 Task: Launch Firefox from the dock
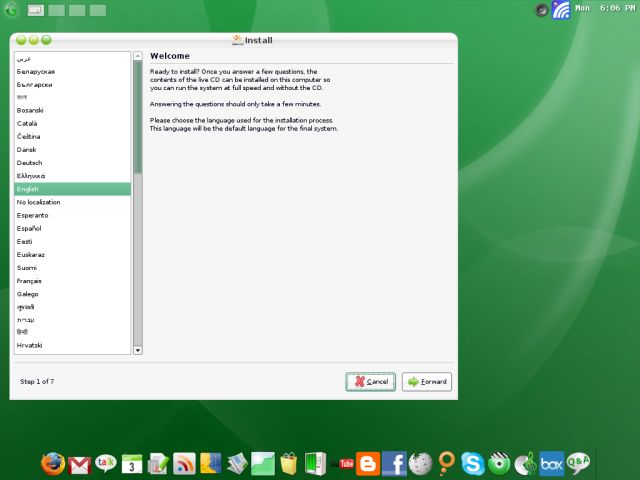53,464
